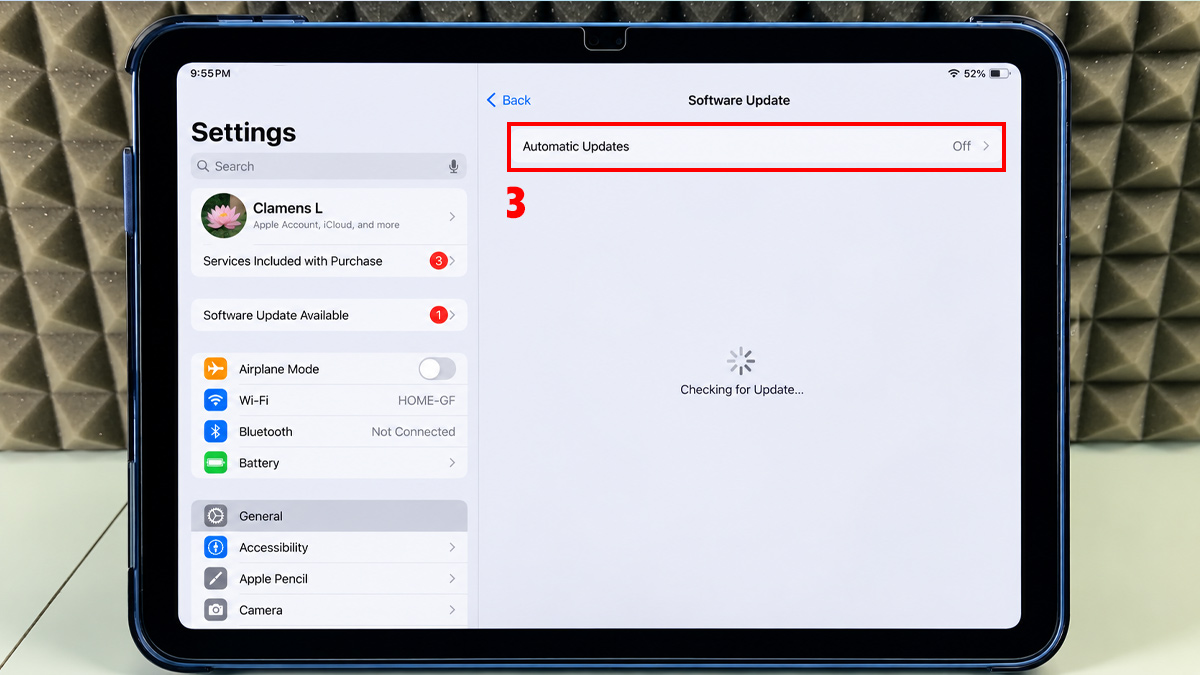Tap the General gear icon
The width and height of the screenshot is (1200, 675).
[x=216, y=516]
